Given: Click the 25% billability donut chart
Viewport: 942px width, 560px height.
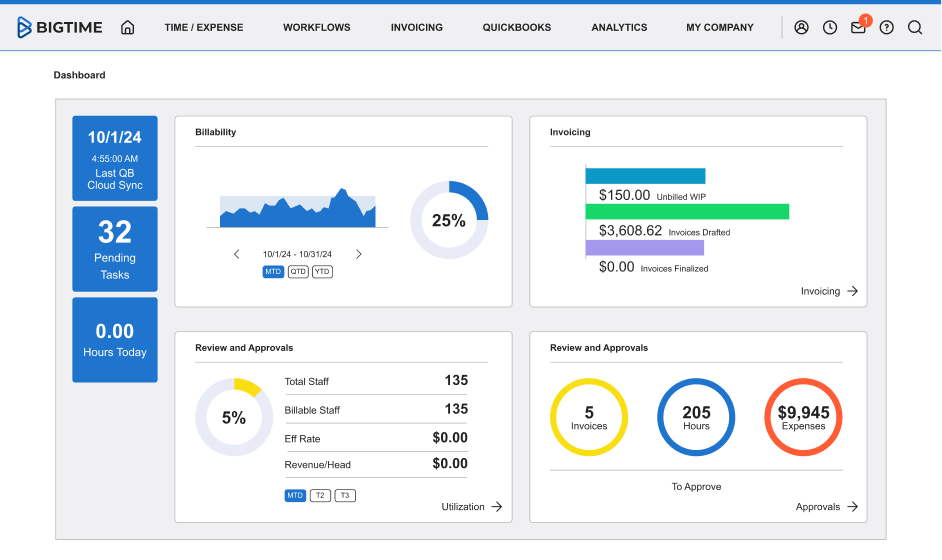Looking at the screenshot, I should (449, 220).
